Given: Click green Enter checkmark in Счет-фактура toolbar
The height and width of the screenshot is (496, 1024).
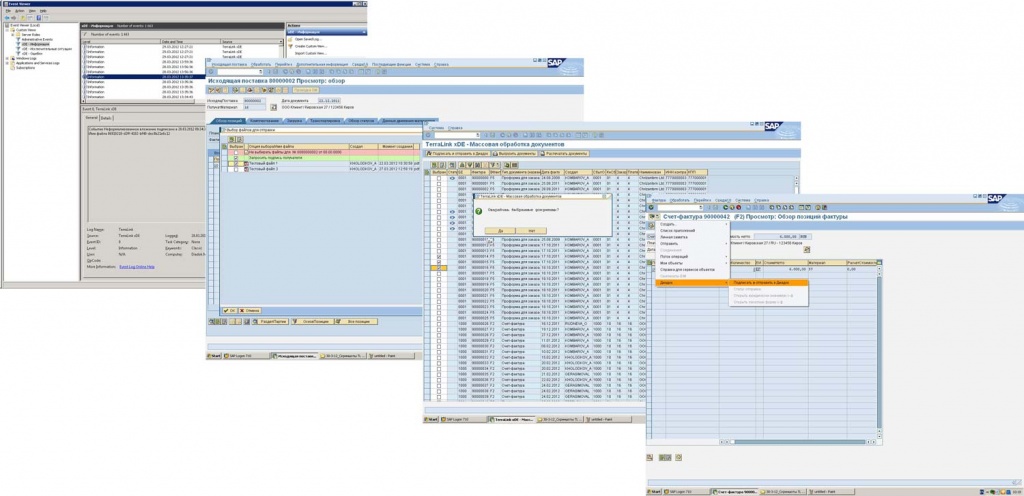Looking at the screenshot, I should tap(651, 207).
